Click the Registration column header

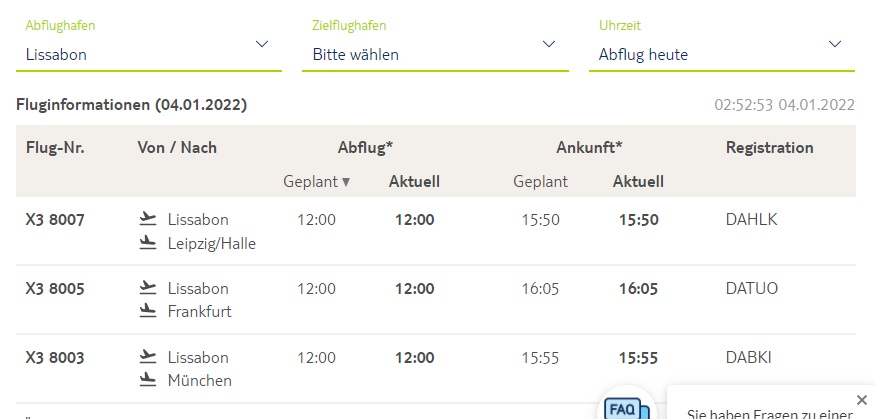coord(769,147)
